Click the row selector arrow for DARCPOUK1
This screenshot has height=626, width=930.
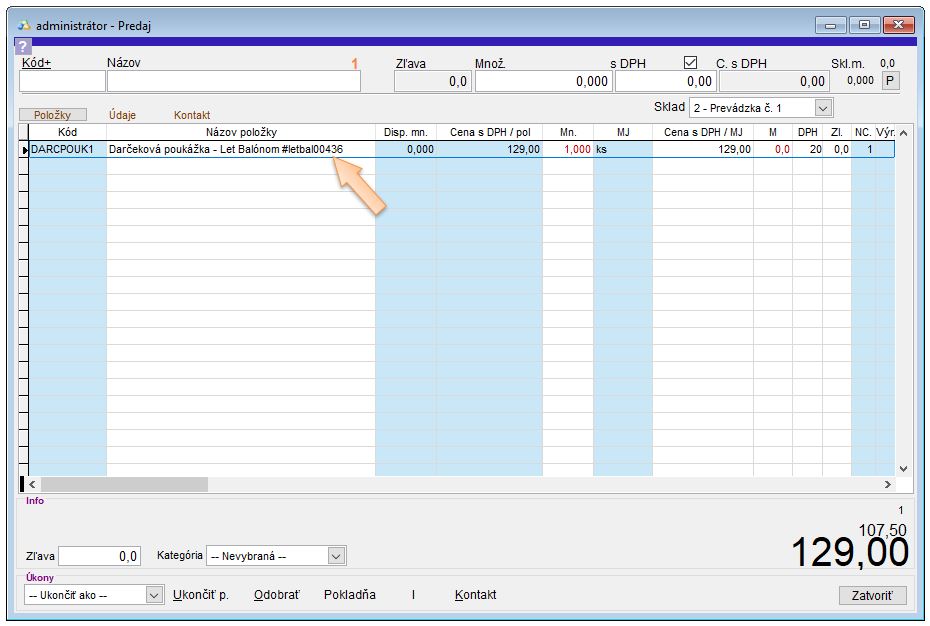[24, 150]
